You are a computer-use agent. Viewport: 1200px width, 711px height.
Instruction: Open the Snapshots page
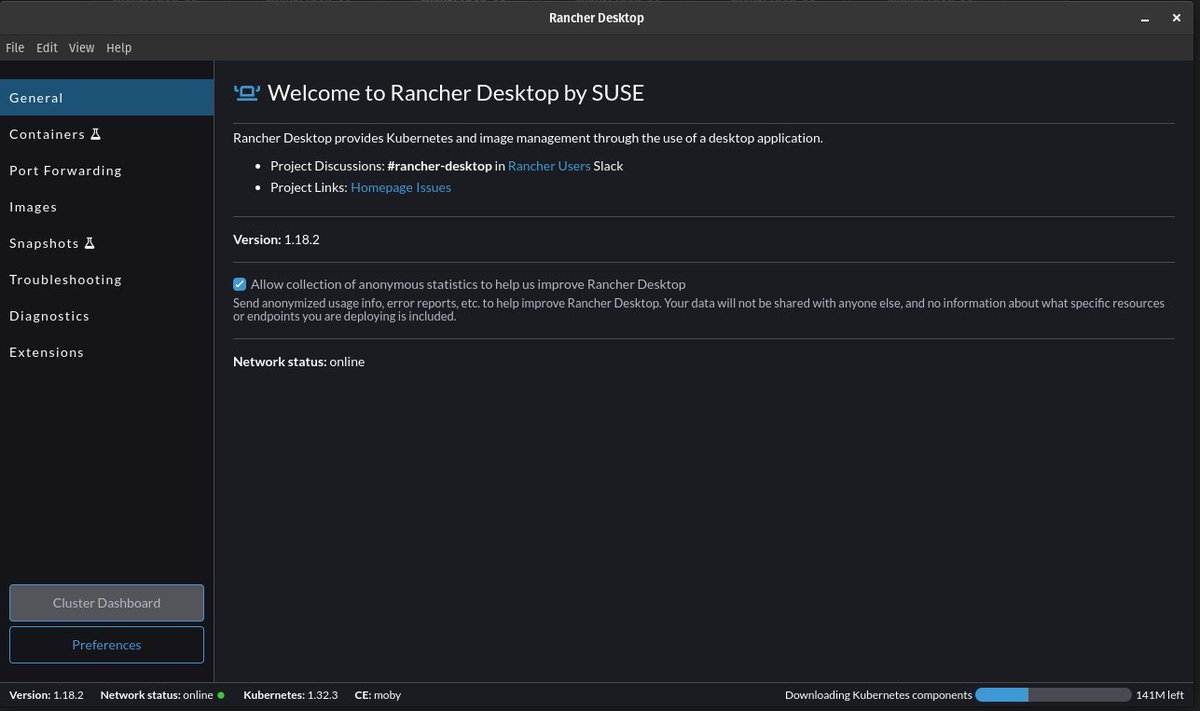click(106, 243)
